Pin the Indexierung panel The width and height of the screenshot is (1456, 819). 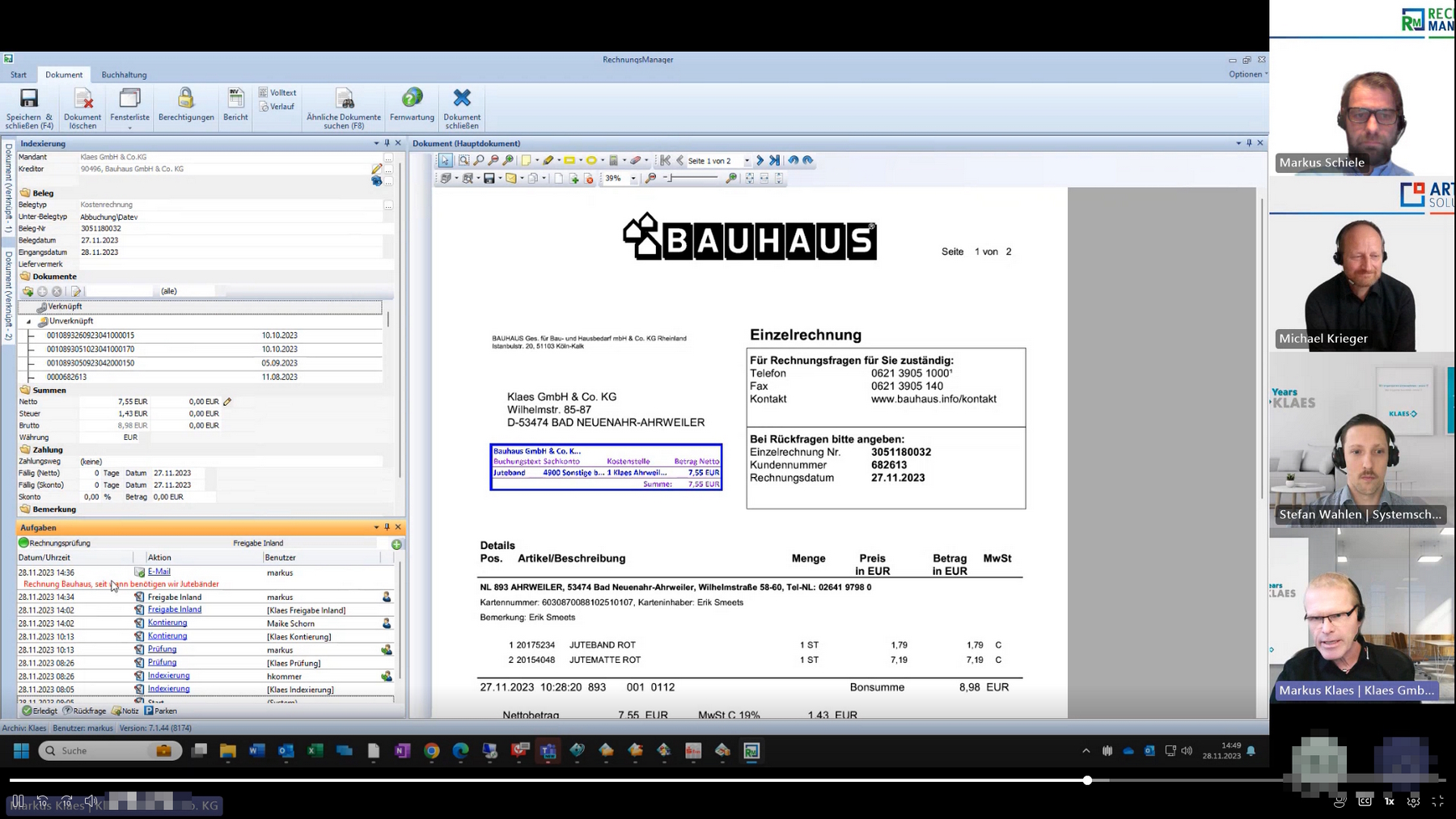click(387, 143)
